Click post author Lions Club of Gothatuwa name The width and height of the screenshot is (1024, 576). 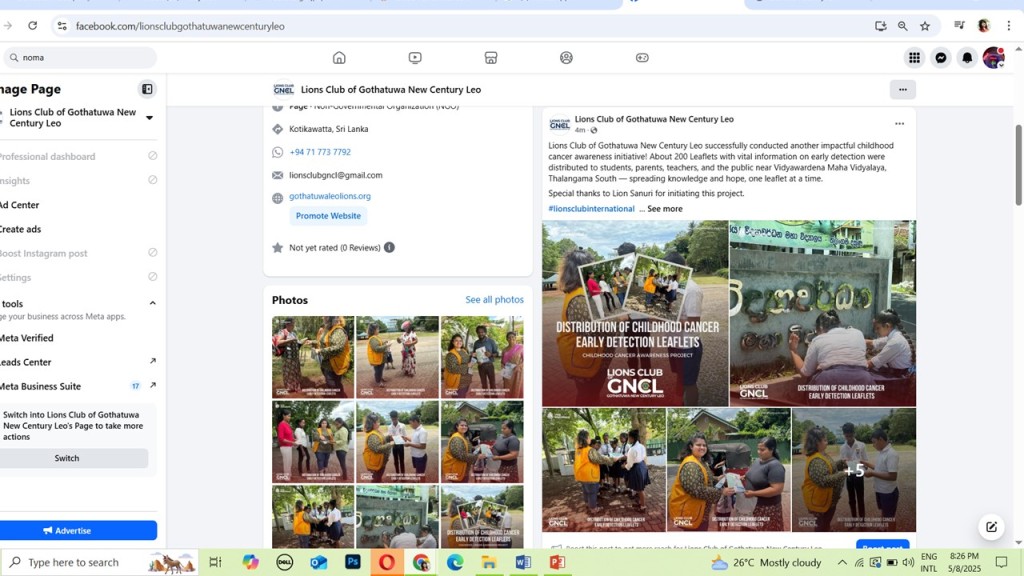point(654,119)
